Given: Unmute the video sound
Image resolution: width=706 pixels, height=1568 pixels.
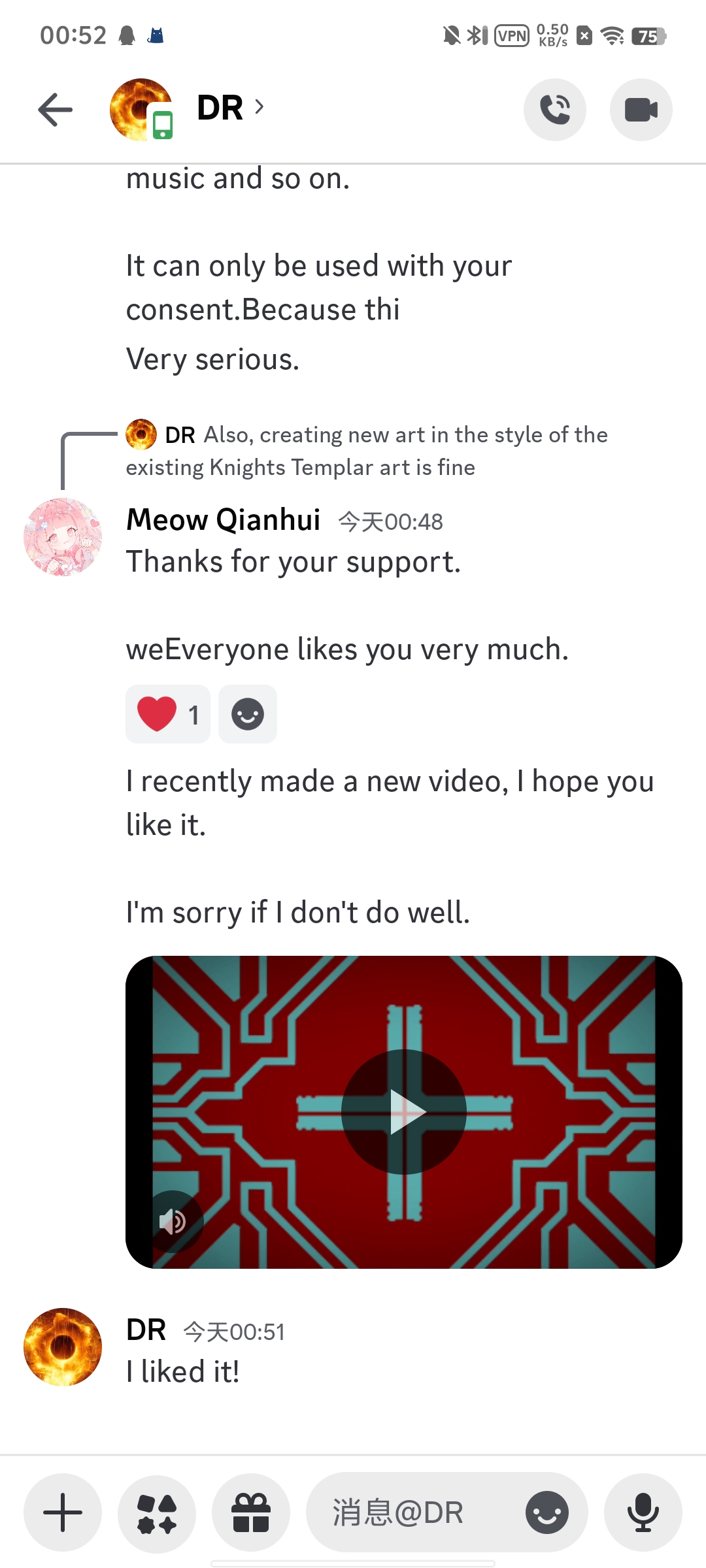Looking at the screenshot, I should click(x=173, y=1220).
